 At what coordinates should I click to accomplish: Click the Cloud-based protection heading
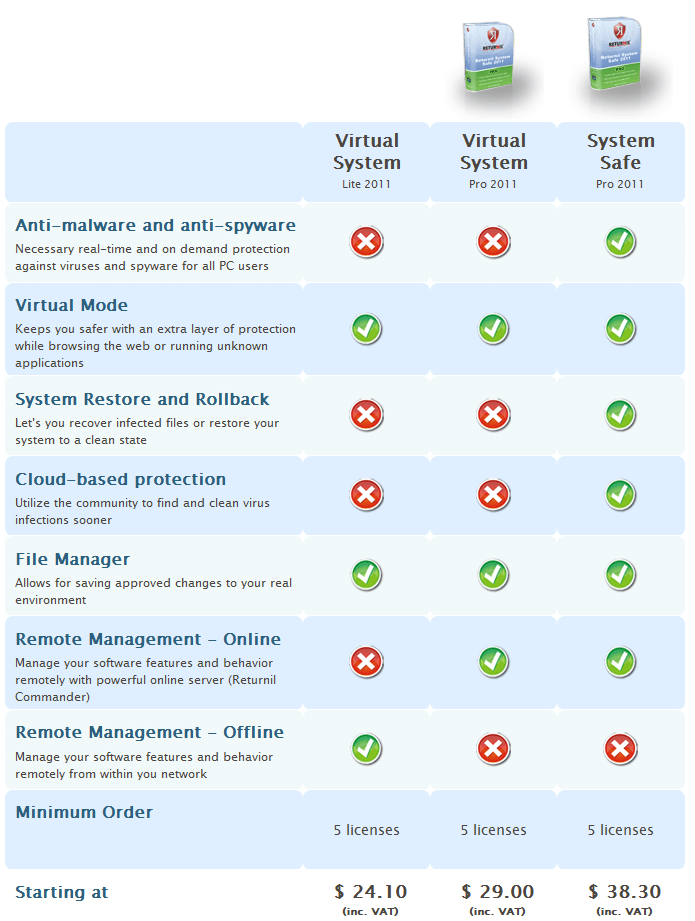(x=120, y=479)
